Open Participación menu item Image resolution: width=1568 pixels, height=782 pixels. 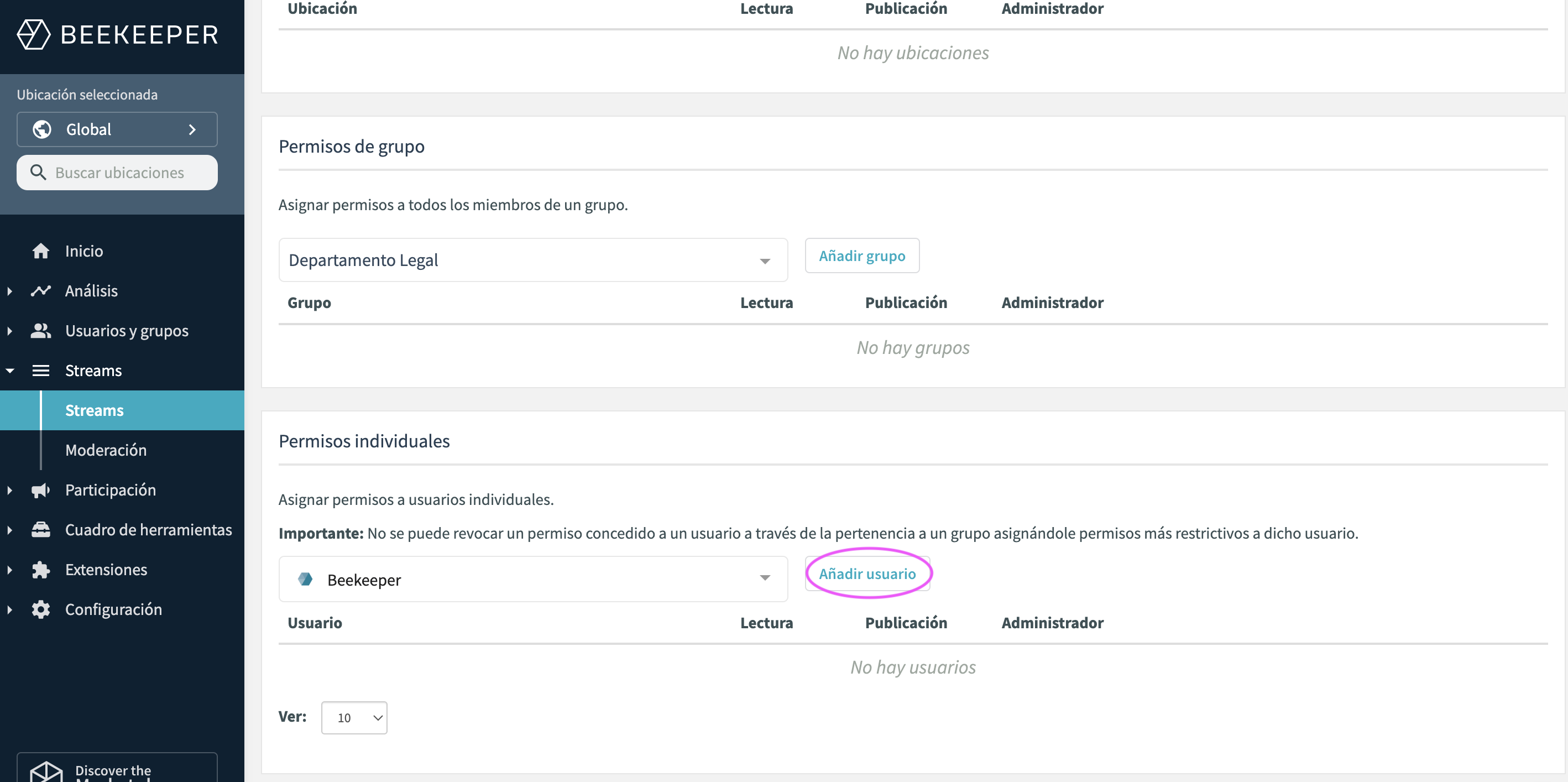click(110, 489)
